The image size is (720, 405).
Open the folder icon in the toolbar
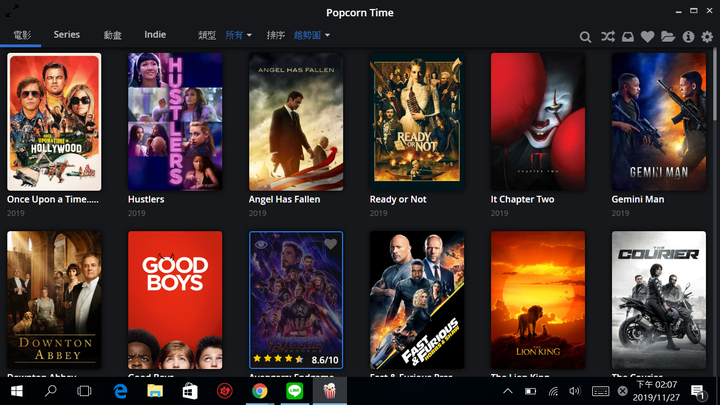tap(668, 37)
